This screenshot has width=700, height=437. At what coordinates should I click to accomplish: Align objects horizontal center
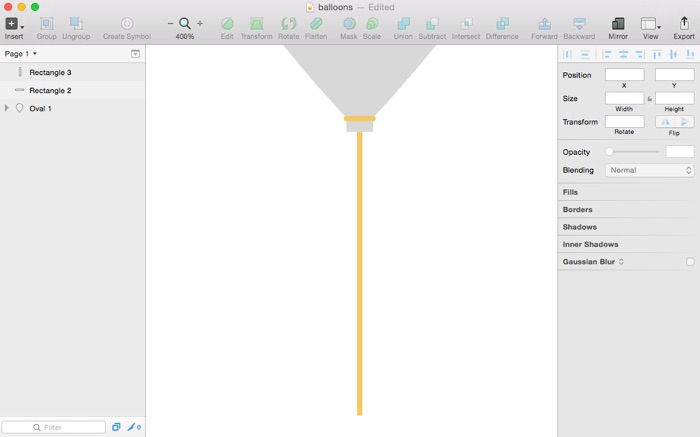click(623, 54)
